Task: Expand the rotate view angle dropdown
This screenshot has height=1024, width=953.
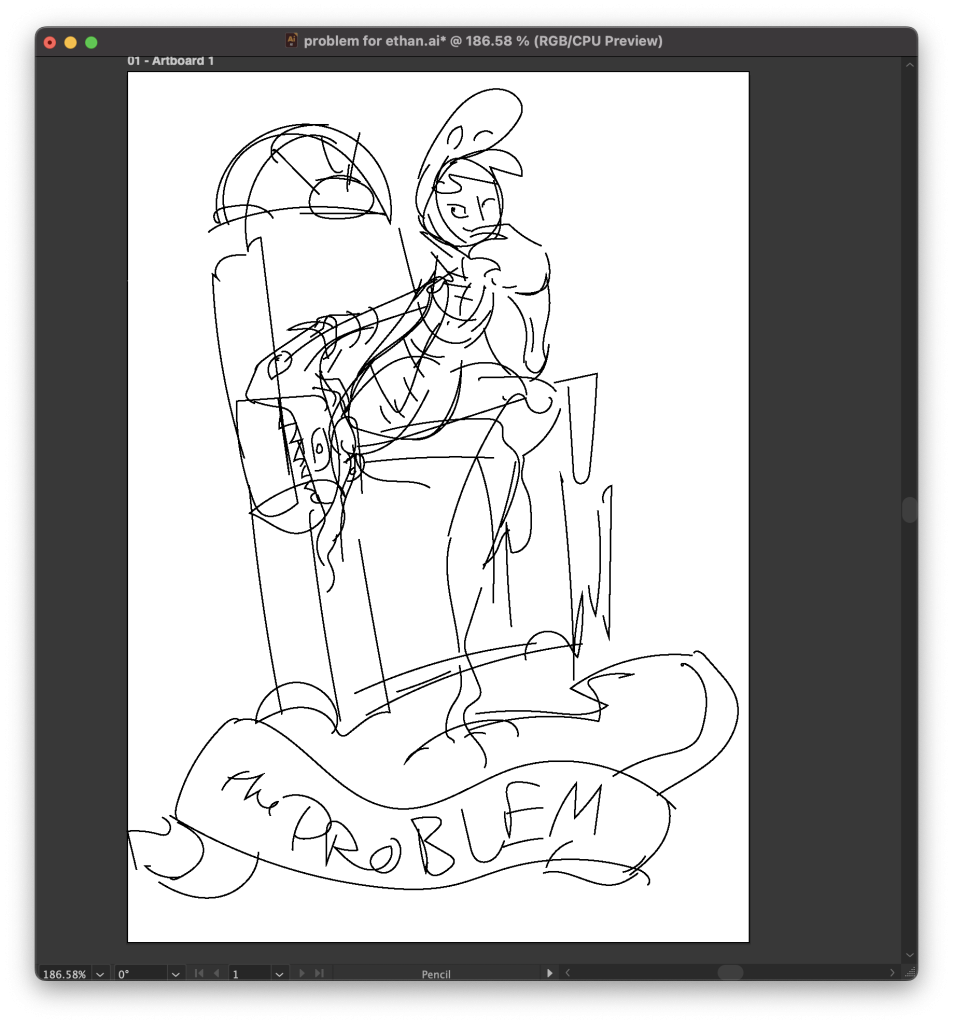Action: (x=176, y=974)
